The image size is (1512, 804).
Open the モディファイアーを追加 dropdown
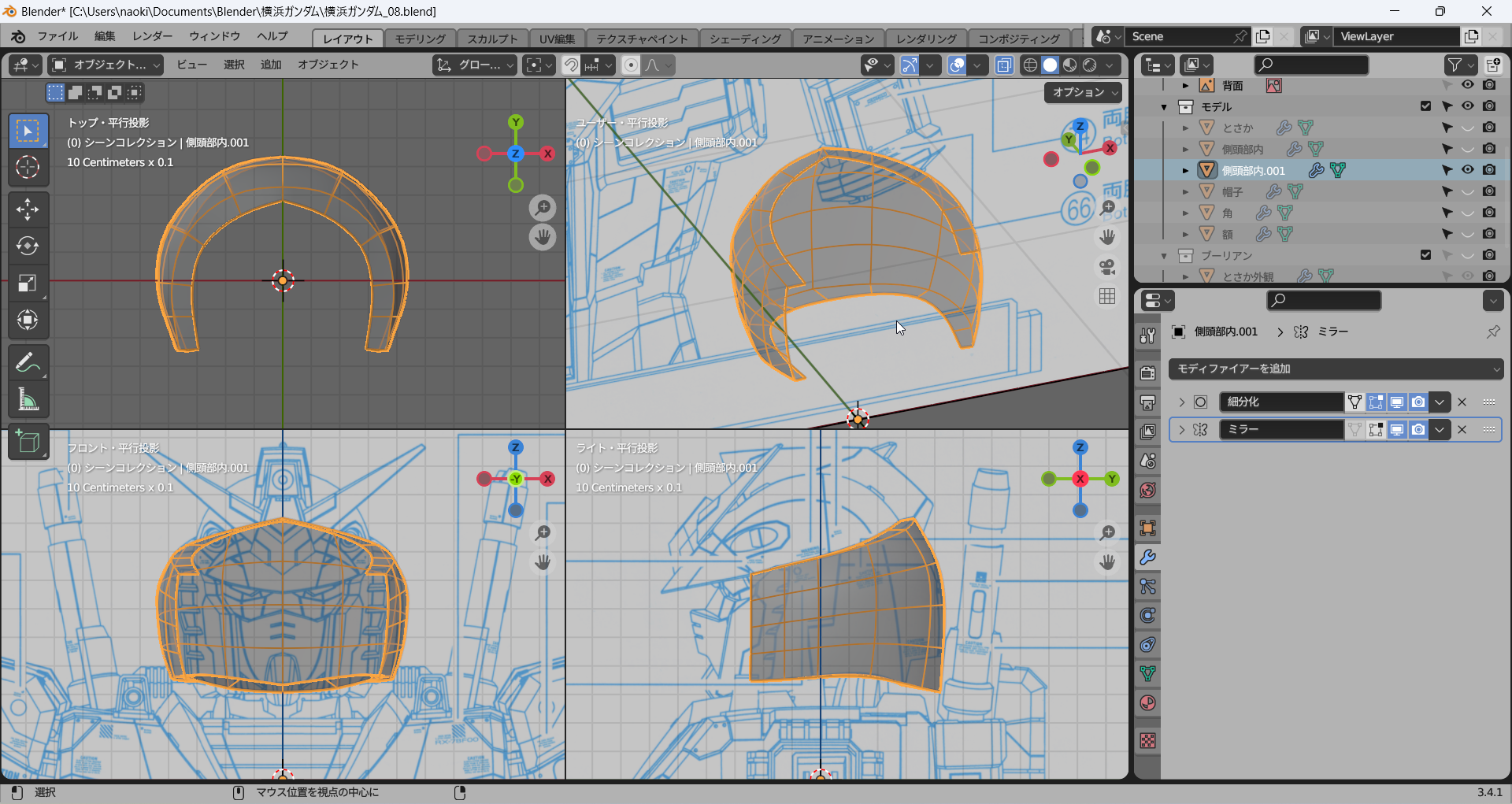(1336, 369)
